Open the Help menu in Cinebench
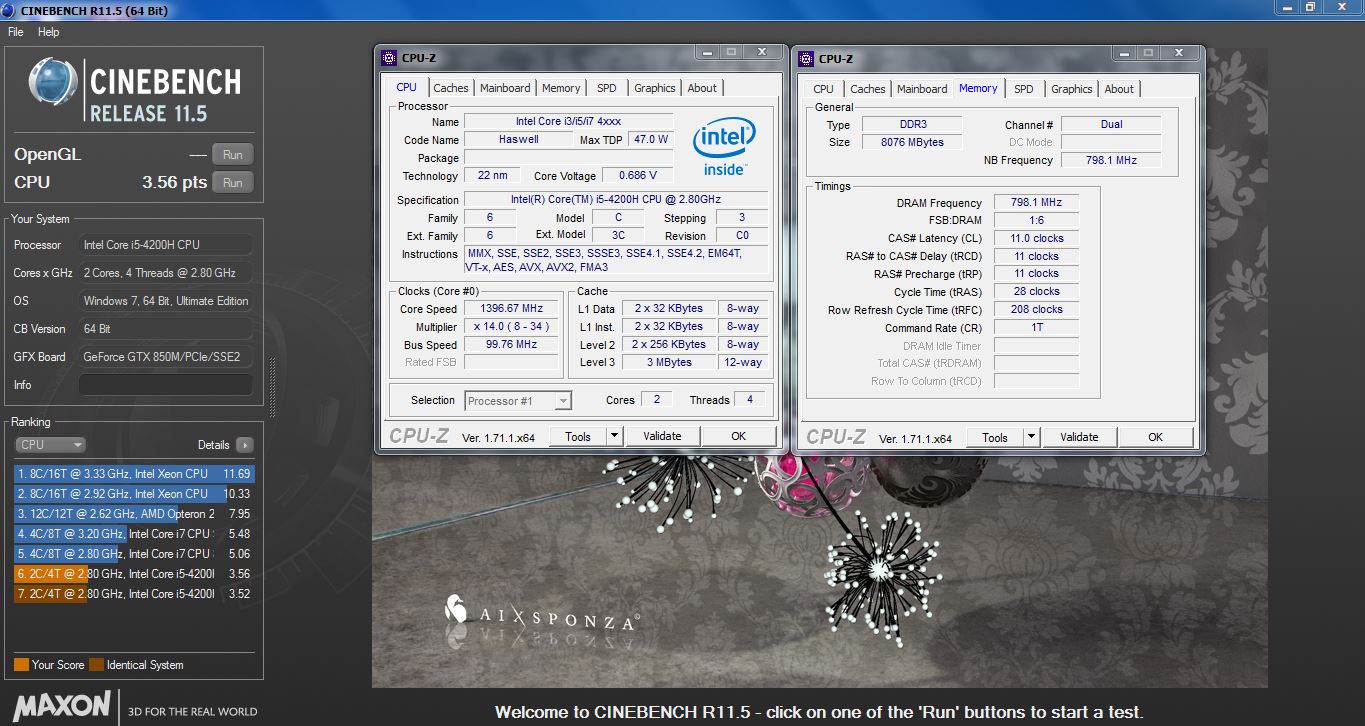Image resolution: width=1365 pixels, height=726 pixels. [x=49, y=32]
